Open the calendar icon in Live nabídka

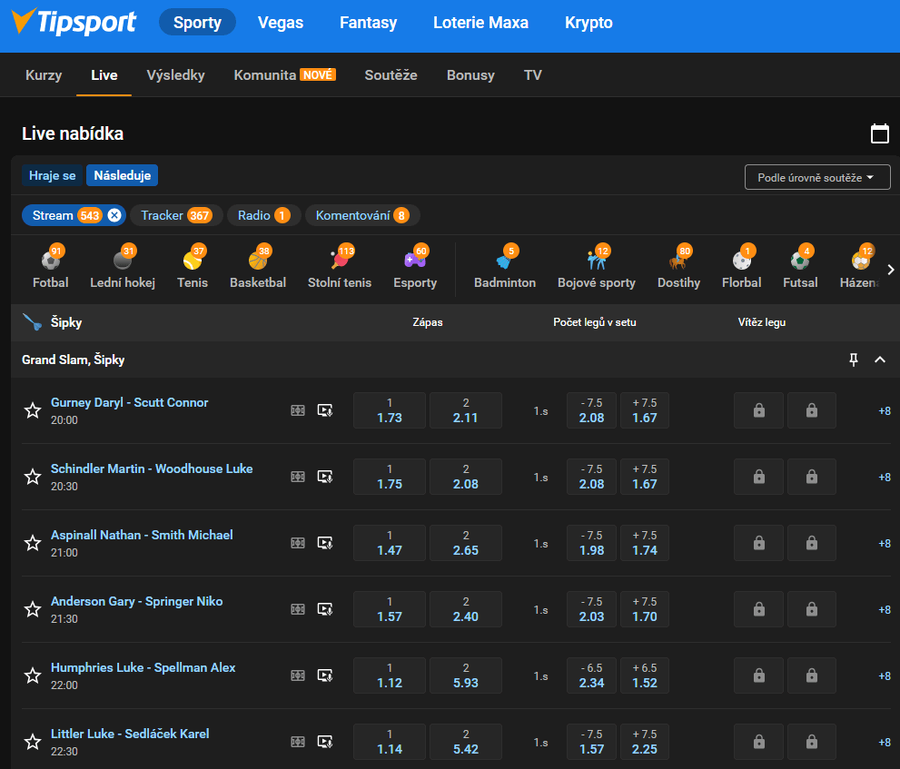coord(880,133)
